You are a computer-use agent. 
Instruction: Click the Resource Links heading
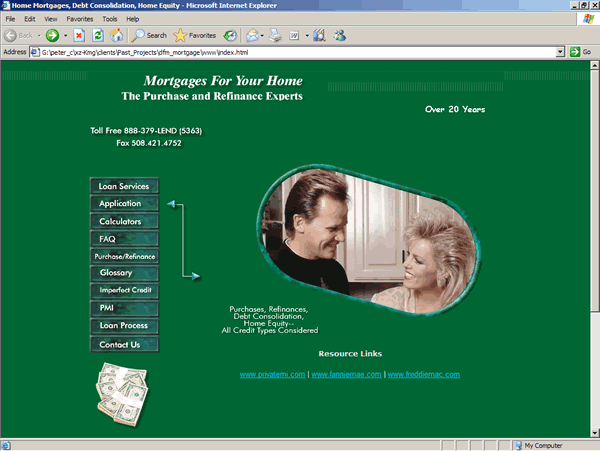click(350, 353)
